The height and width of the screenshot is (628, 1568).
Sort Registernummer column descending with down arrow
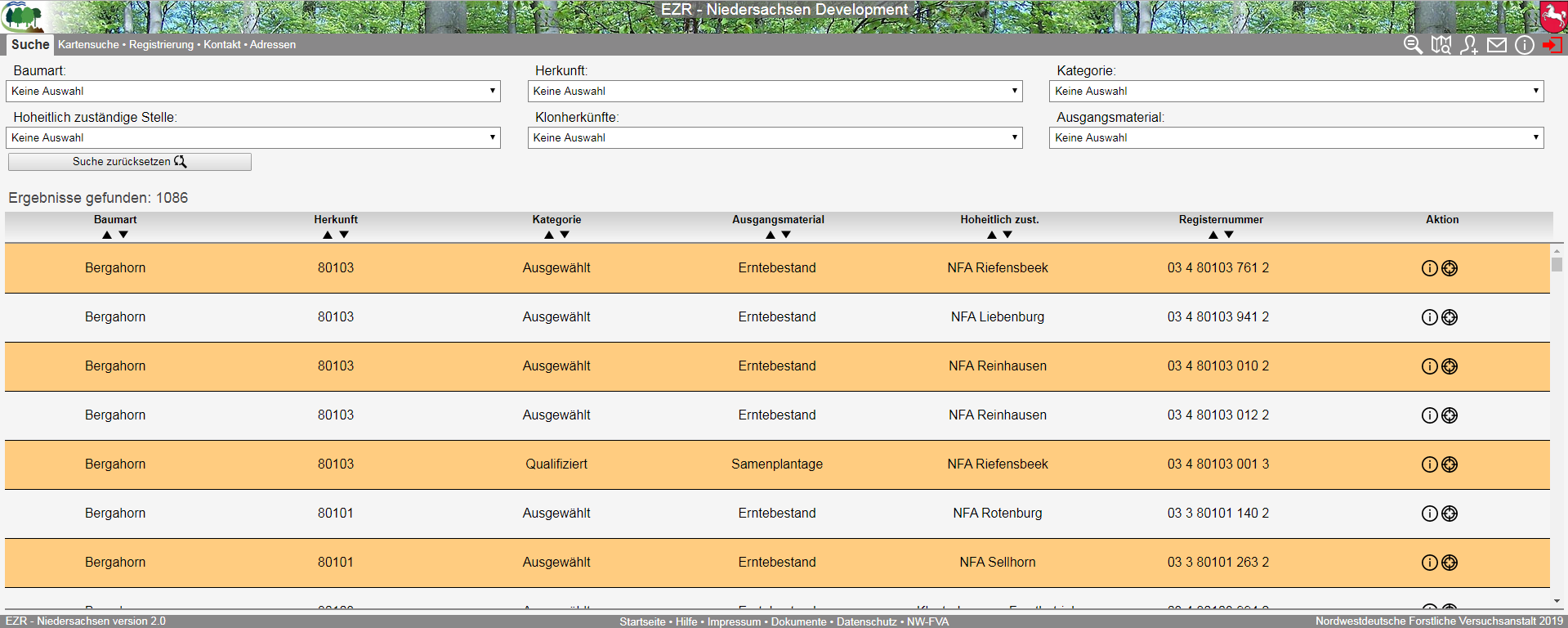click(1229, 235)
